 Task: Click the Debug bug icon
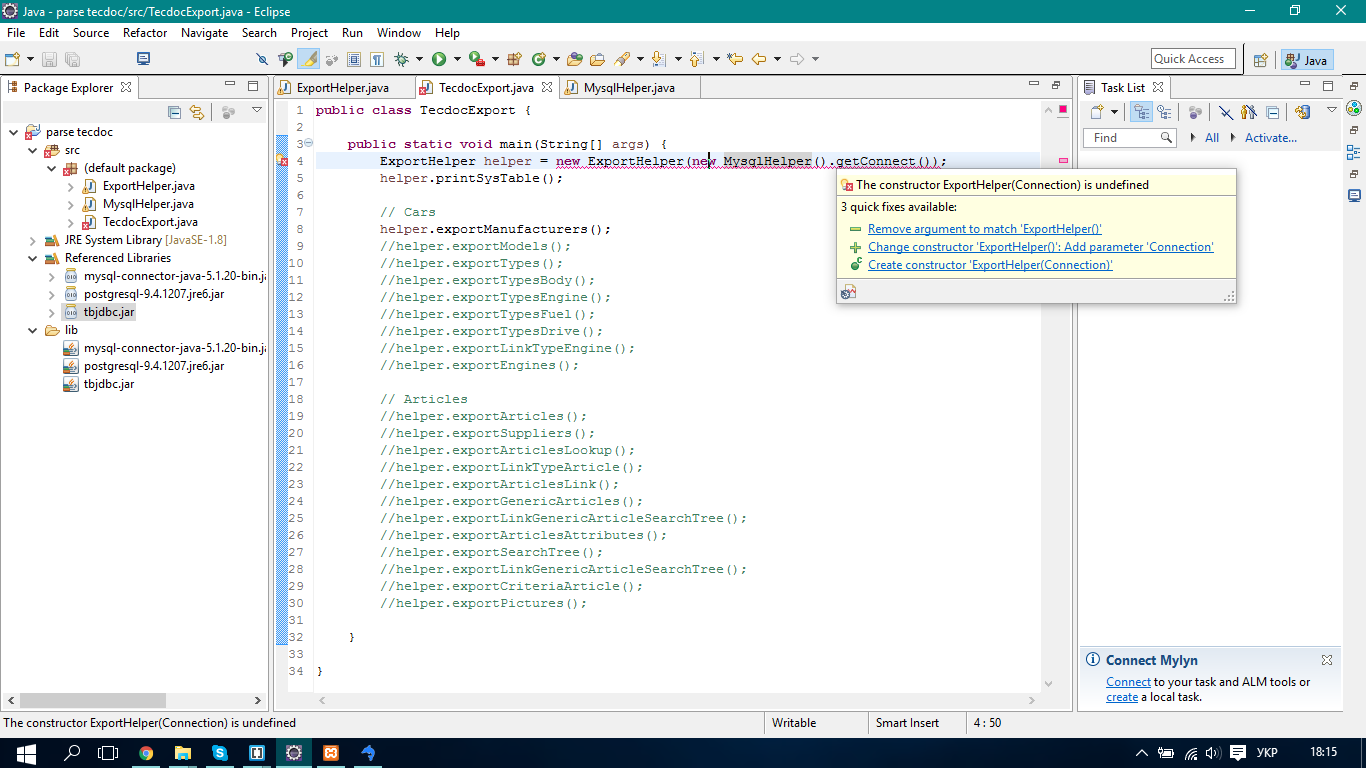pos(402,60)
